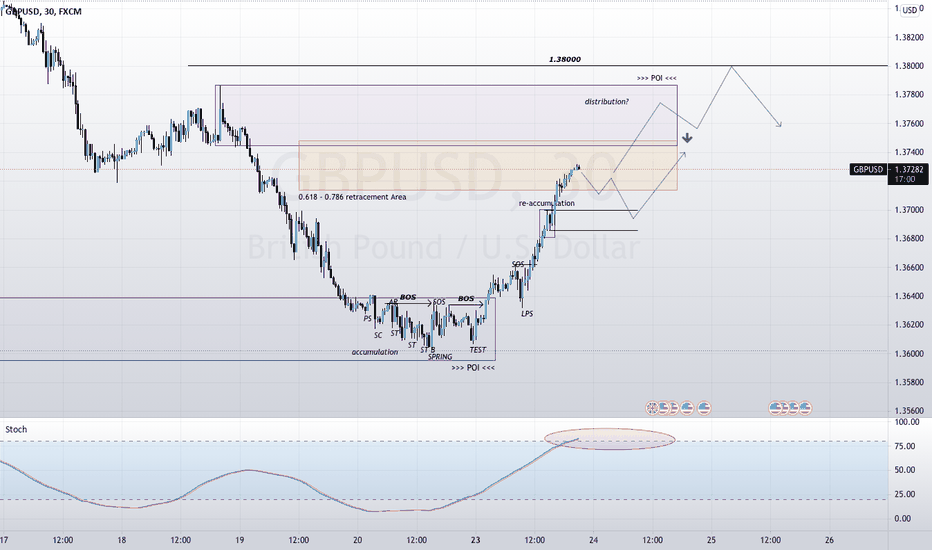This screenshot has height=550, width=932.
Task: Select the 'SC' label in accumulation range
Action: pyautogui.click(x=378, y=335)
